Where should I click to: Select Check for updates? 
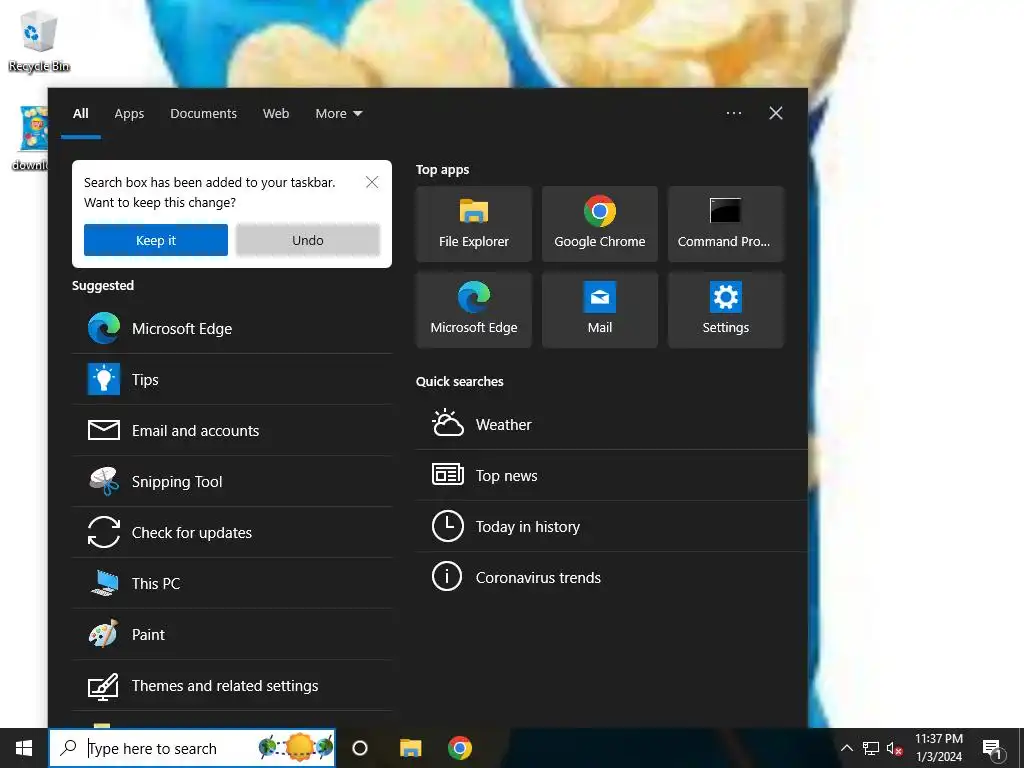pyautogui.click(x=232, y=532)
